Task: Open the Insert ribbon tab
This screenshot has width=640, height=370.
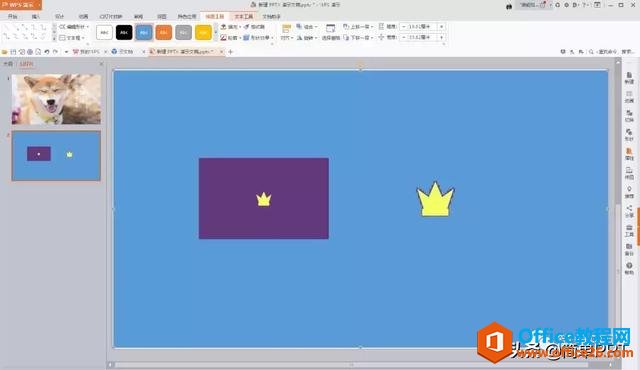Action: click(x=36, y=17)
